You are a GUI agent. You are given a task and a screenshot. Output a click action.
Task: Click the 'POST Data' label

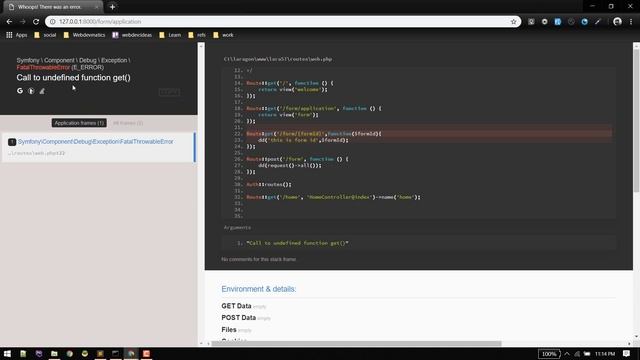(x=238, y=318)
